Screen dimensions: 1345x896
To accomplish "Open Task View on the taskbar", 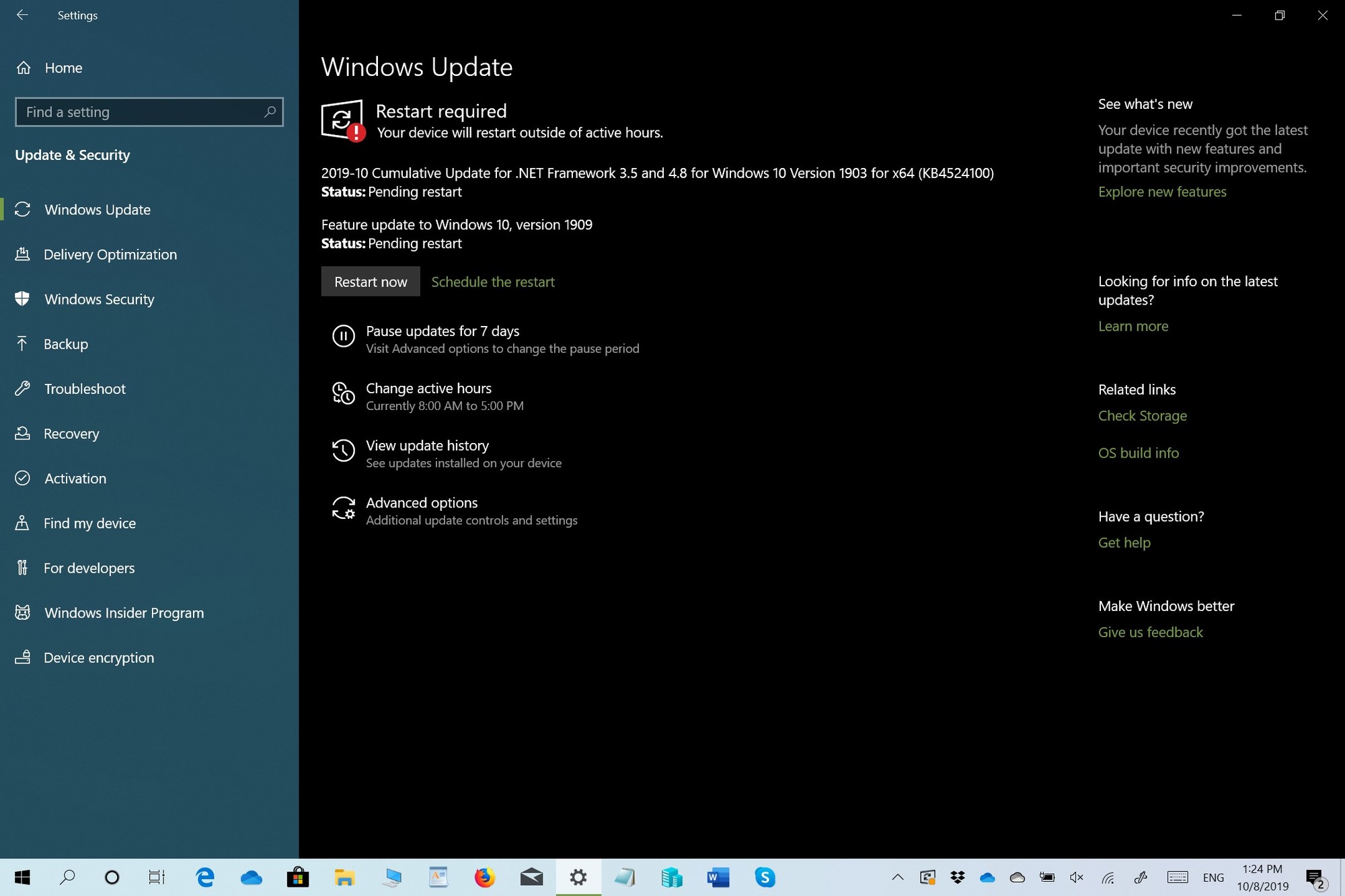I will tap(157, 877).
